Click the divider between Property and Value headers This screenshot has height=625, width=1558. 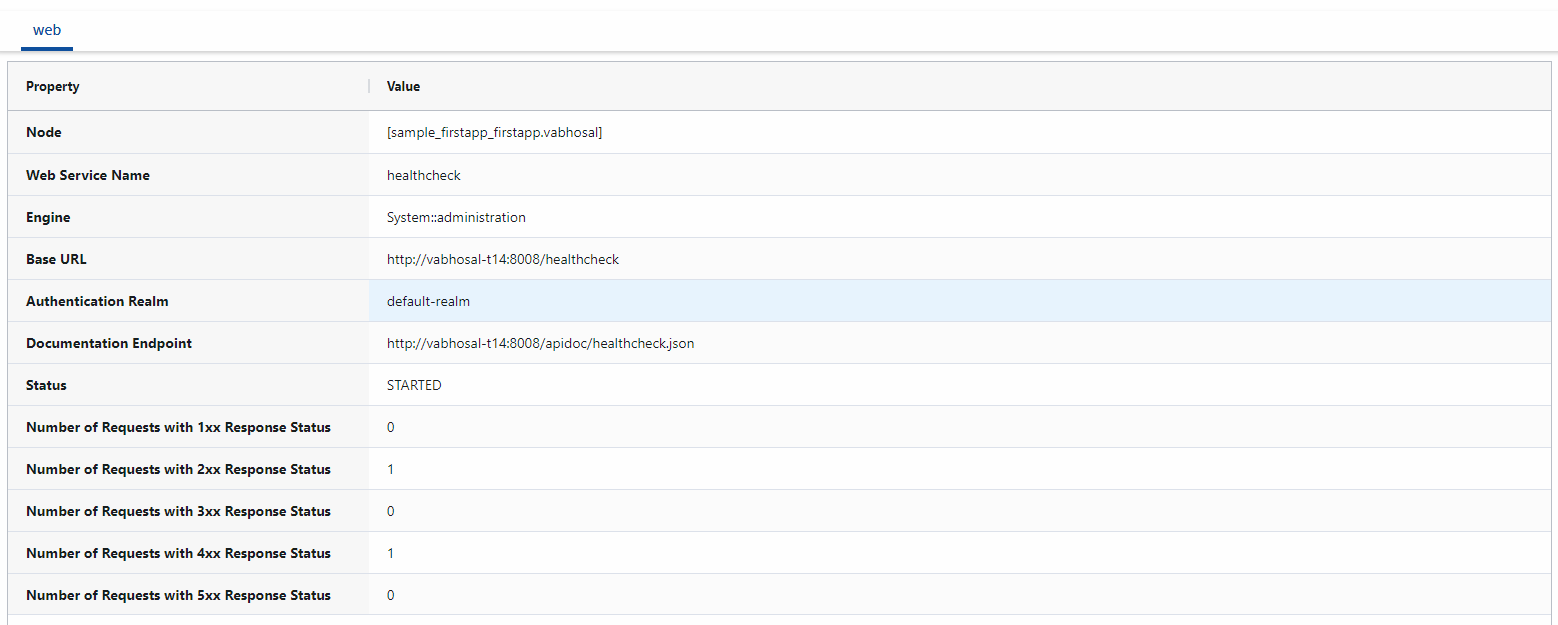[x=369, y=87]
